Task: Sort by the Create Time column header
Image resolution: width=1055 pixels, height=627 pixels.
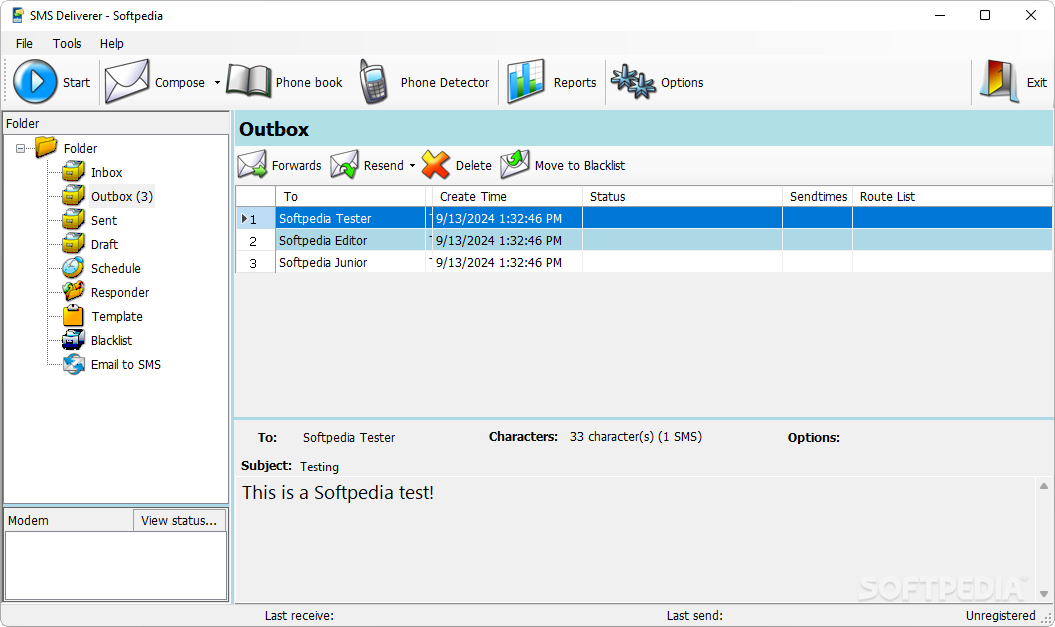Action: click(x=507, y=196)
